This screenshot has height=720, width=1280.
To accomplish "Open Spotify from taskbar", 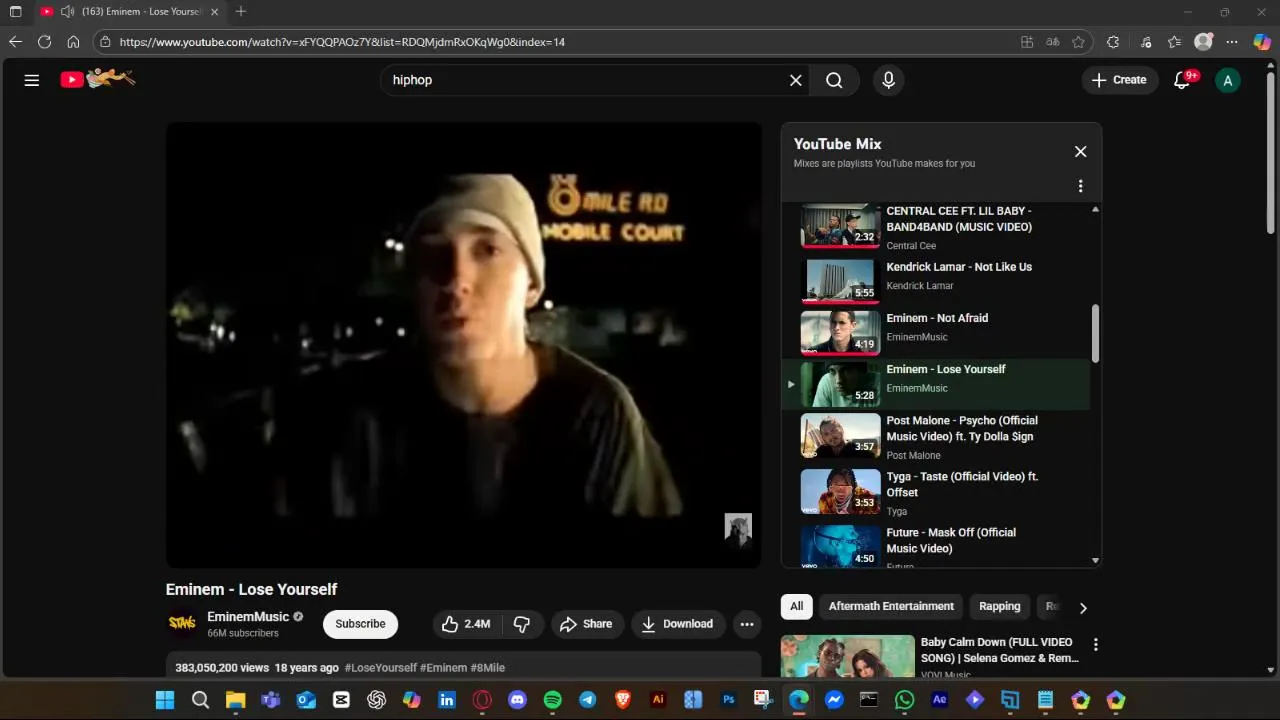I will tap(552, 700).
